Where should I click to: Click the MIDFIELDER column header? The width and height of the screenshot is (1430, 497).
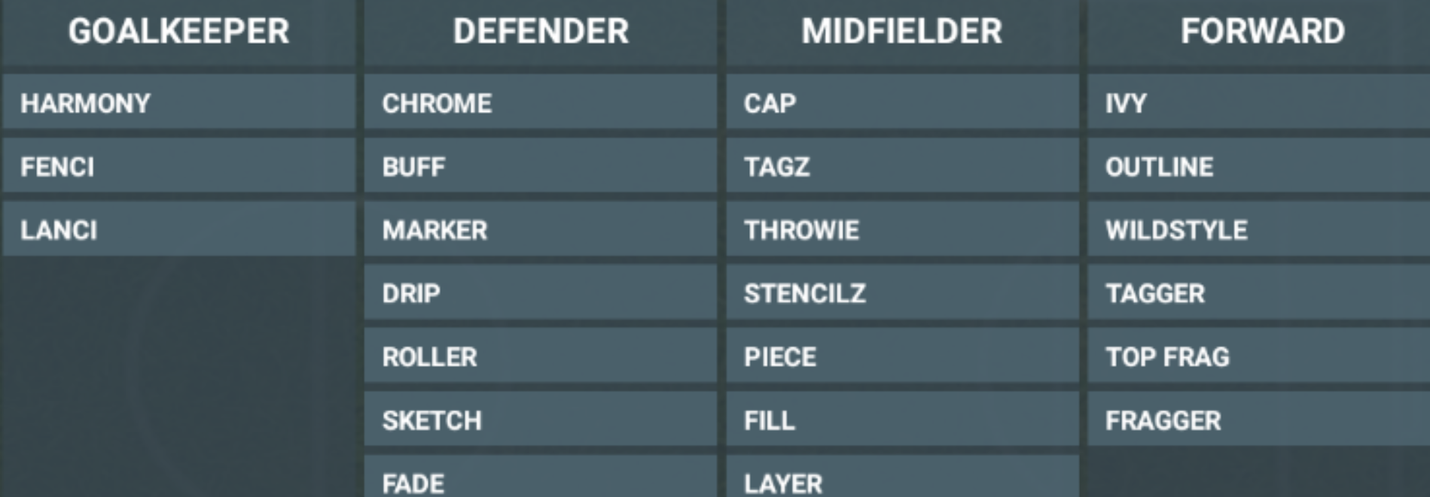(903, 32)
